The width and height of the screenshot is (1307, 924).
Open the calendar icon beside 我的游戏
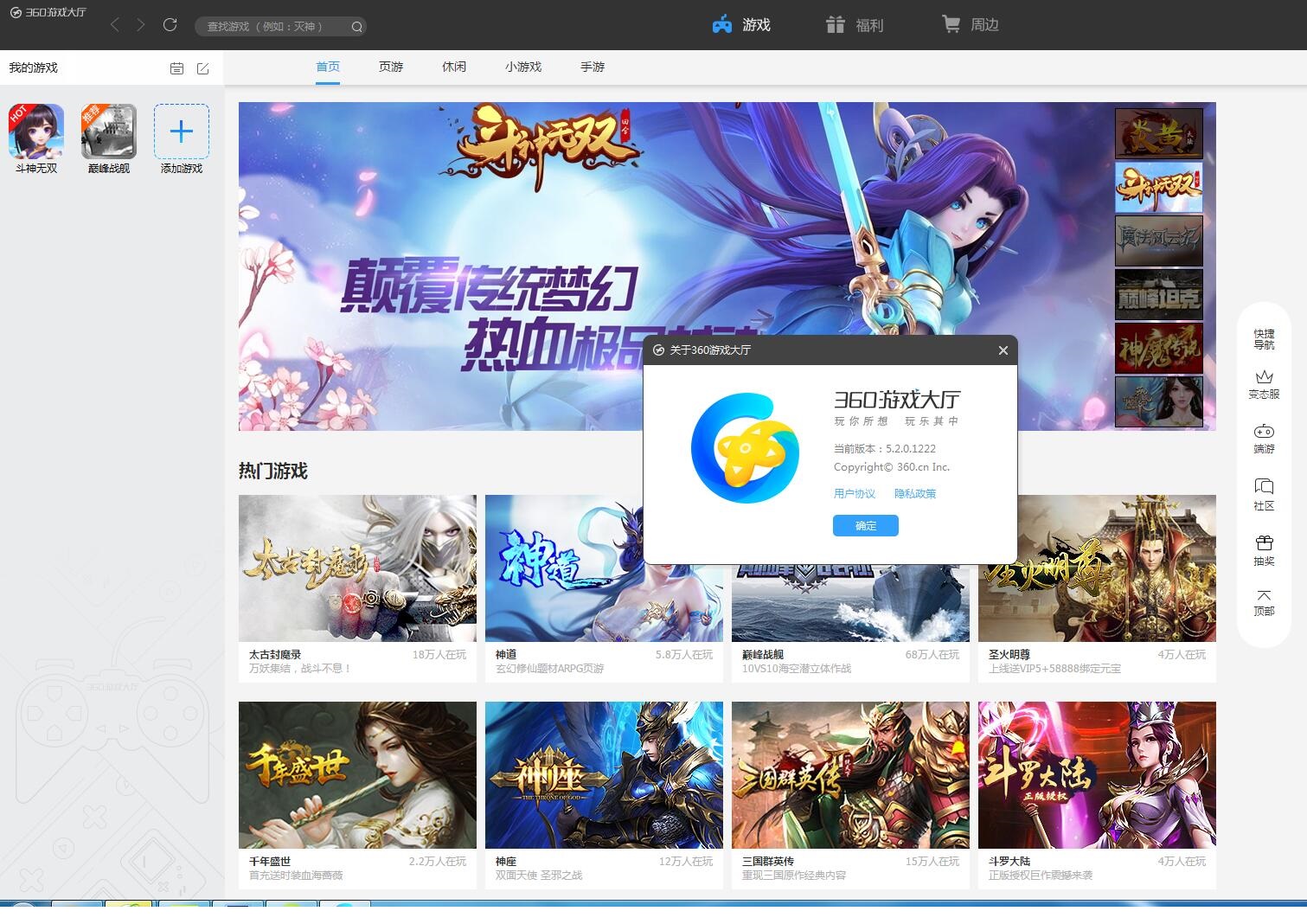176,68
